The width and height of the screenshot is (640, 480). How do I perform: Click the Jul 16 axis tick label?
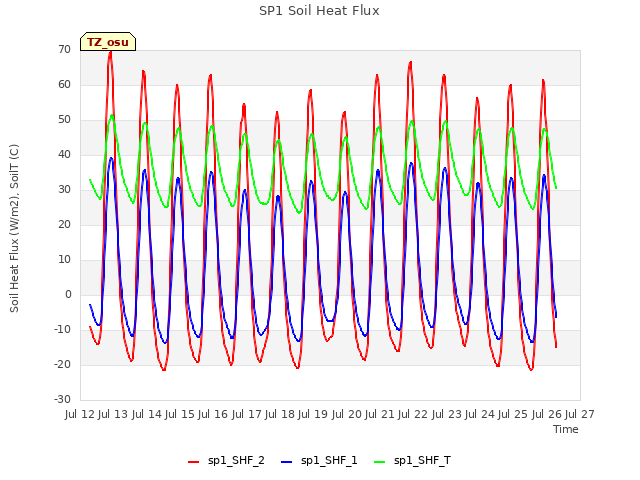point(213,414)
